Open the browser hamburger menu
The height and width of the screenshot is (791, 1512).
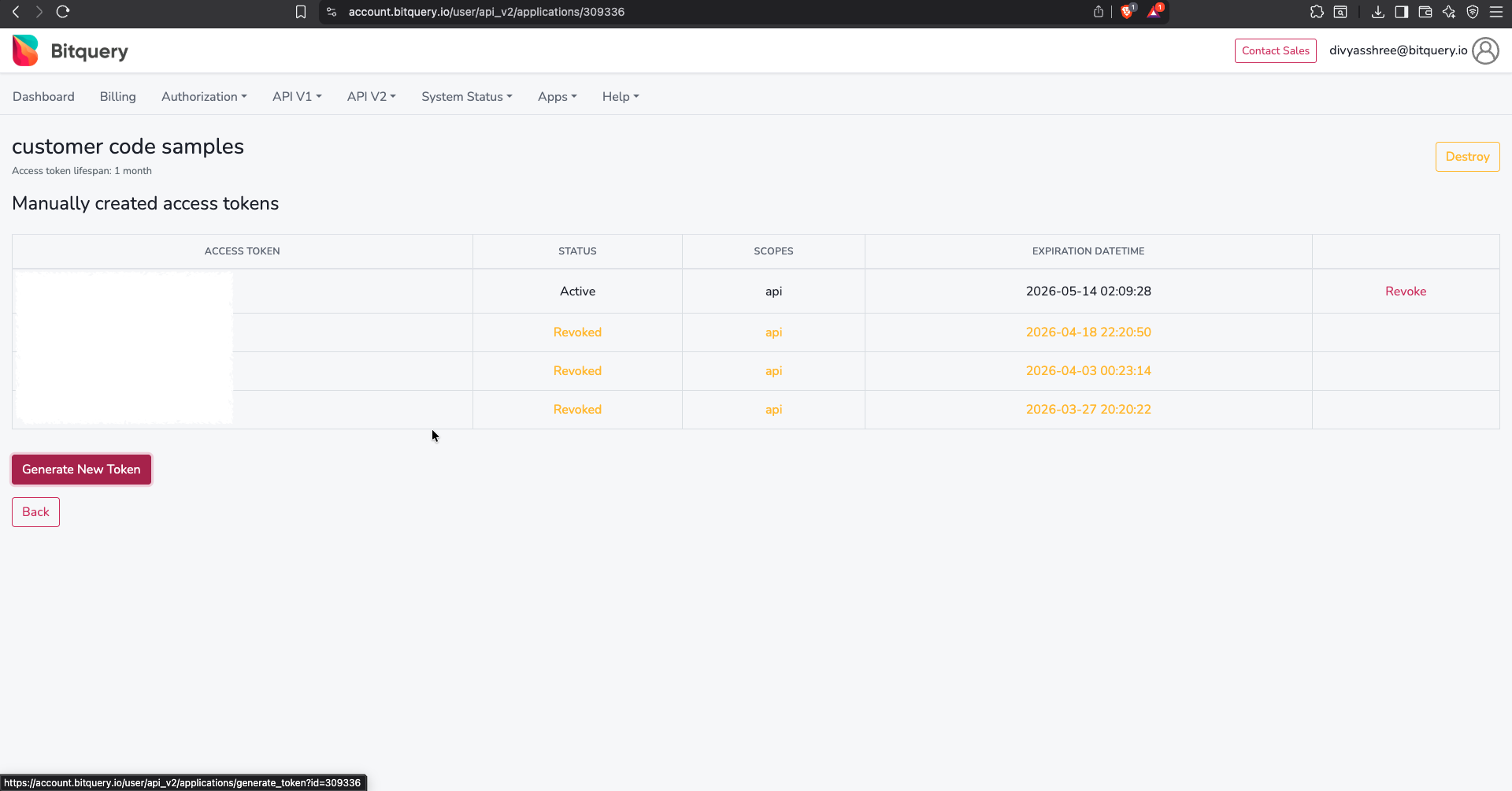[x=1496, y=12]
